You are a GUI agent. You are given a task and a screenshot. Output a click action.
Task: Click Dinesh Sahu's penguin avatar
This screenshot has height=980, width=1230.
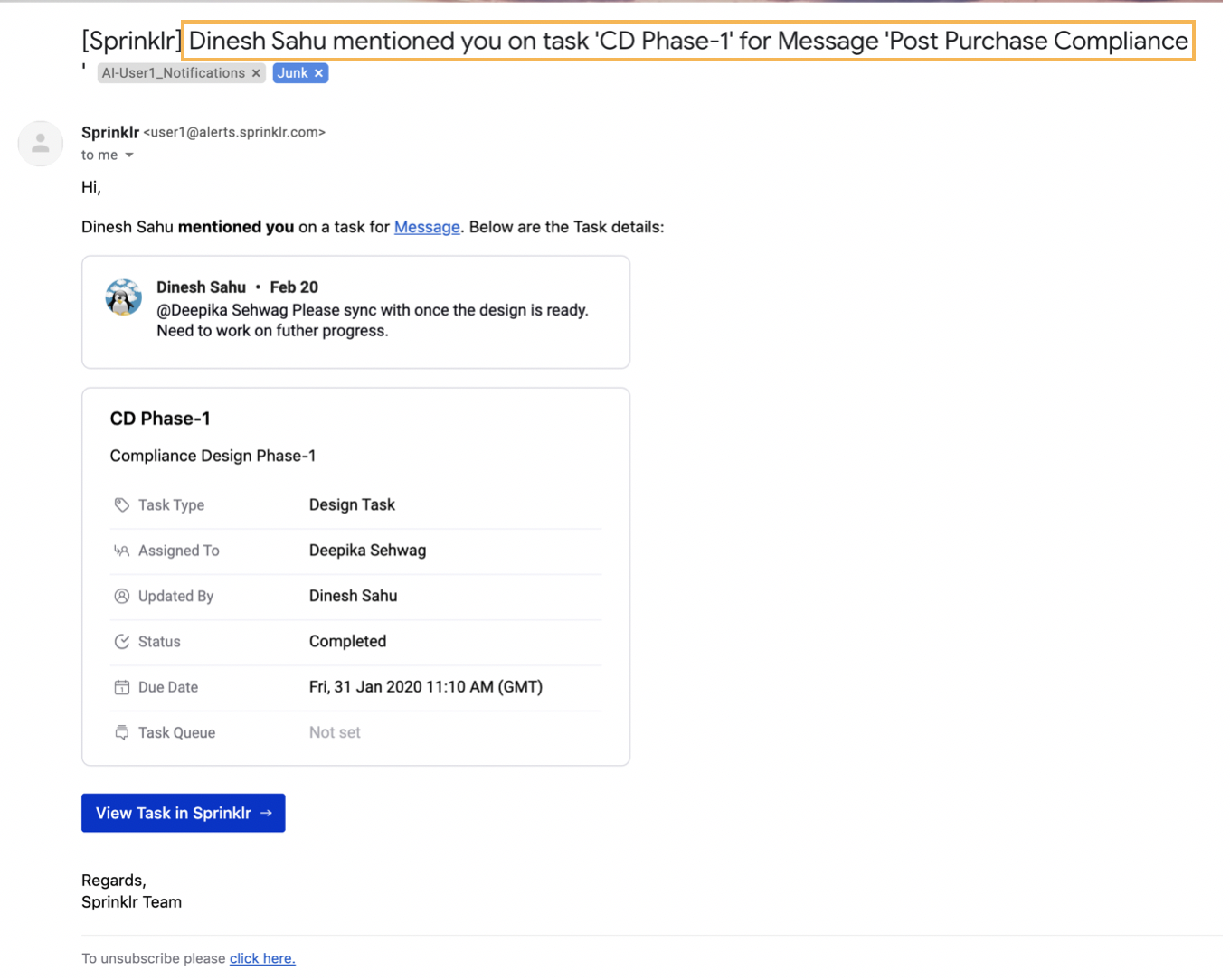pos(124,297)
